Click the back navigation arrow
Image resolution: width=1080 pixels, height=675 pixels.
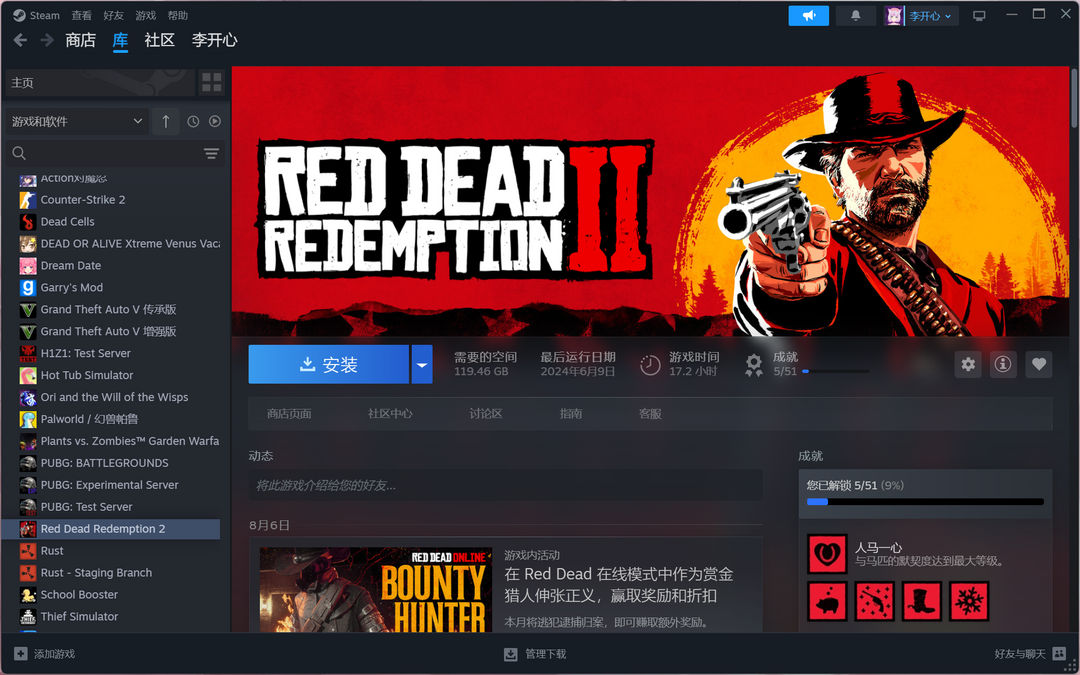pyautogui.click(x=21, y=41)
